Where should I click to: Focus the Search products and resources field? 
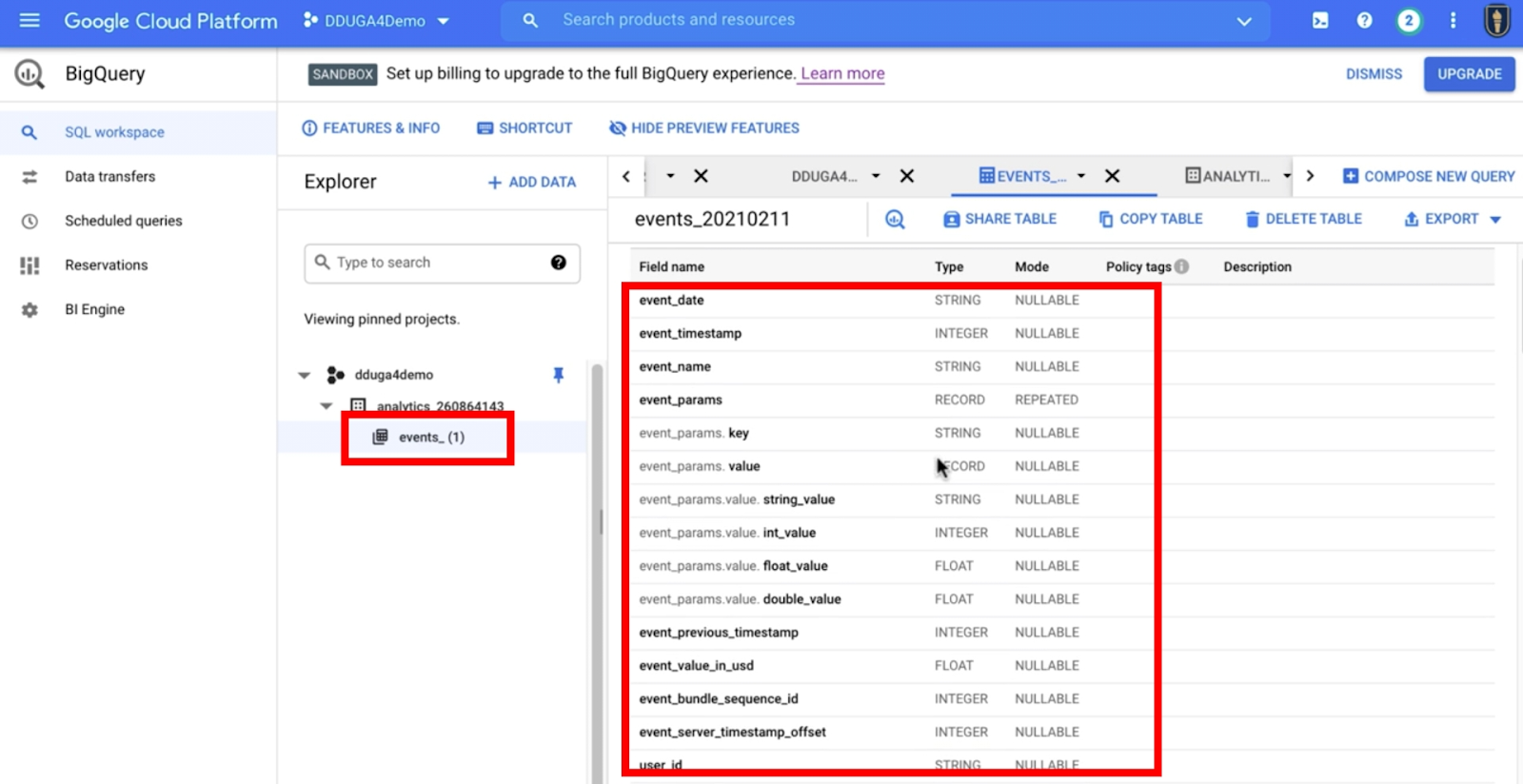pyautogui.click(x=885, y=20)
